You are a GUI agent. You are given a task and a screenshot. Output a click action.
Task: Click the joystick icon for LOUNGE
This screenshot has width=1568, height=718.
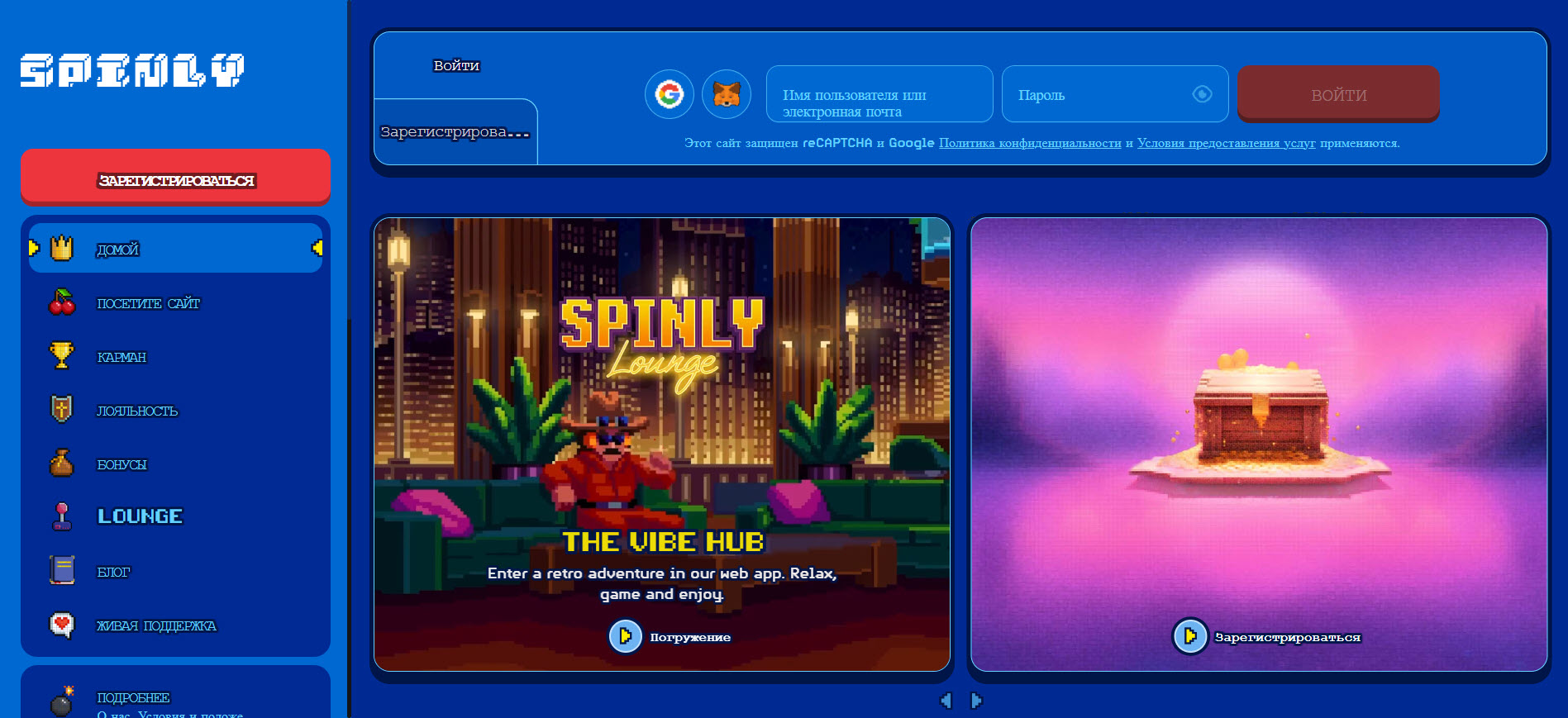[62, 516]
